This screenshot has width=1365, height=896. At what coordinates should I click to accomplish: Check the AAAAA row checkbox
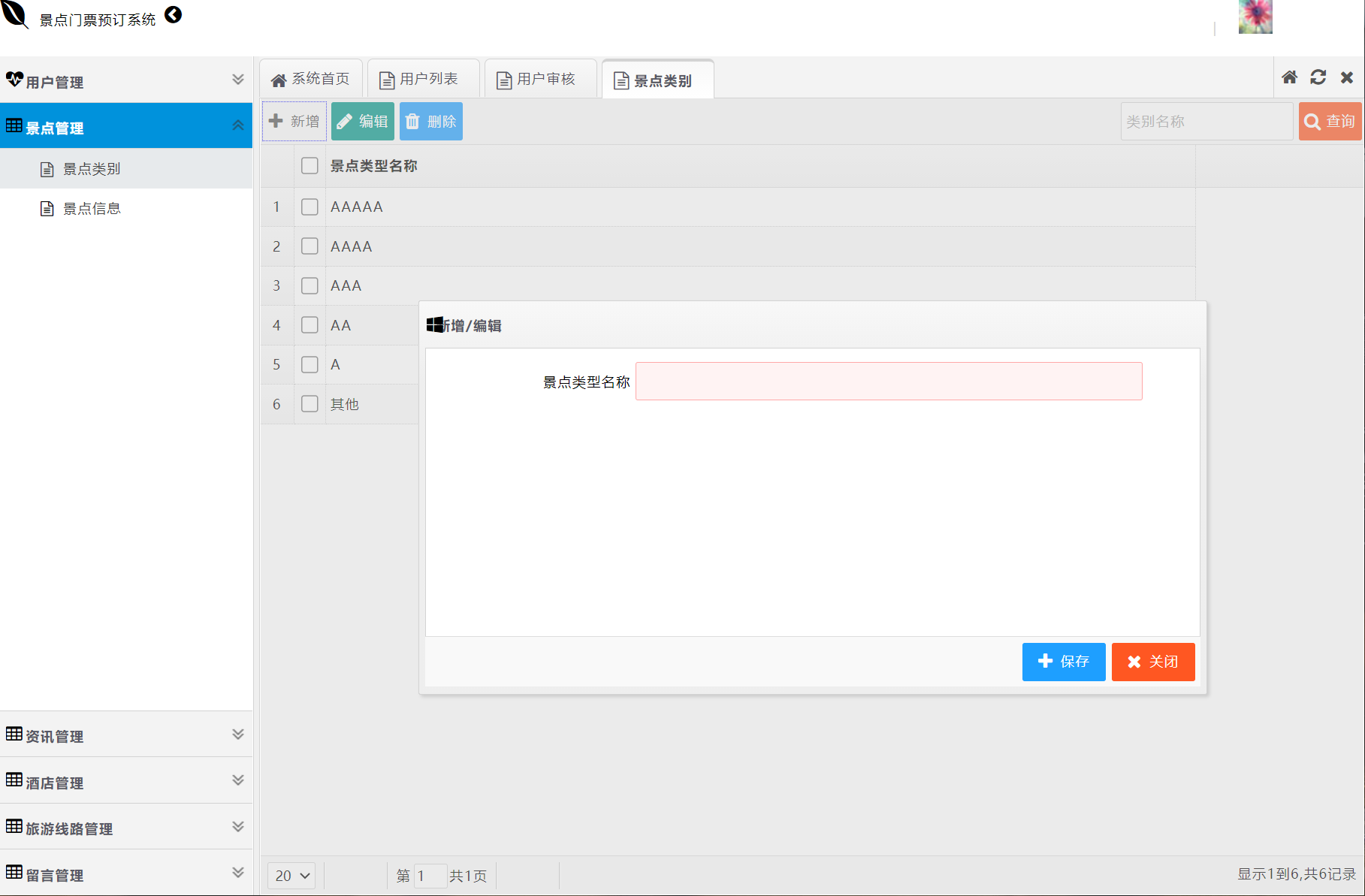[x=310, y=207]
